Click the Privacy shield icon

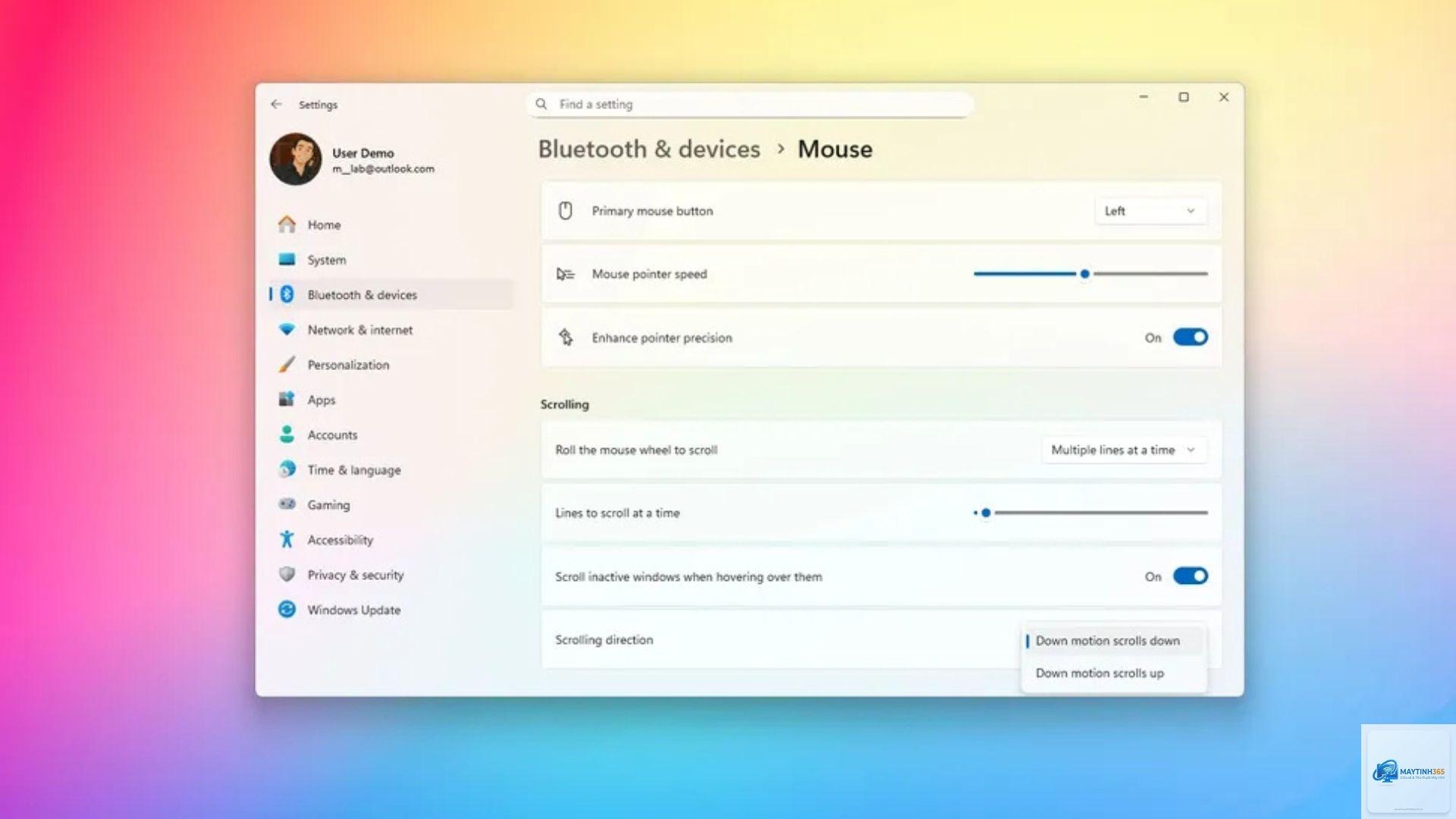[287, 574]
